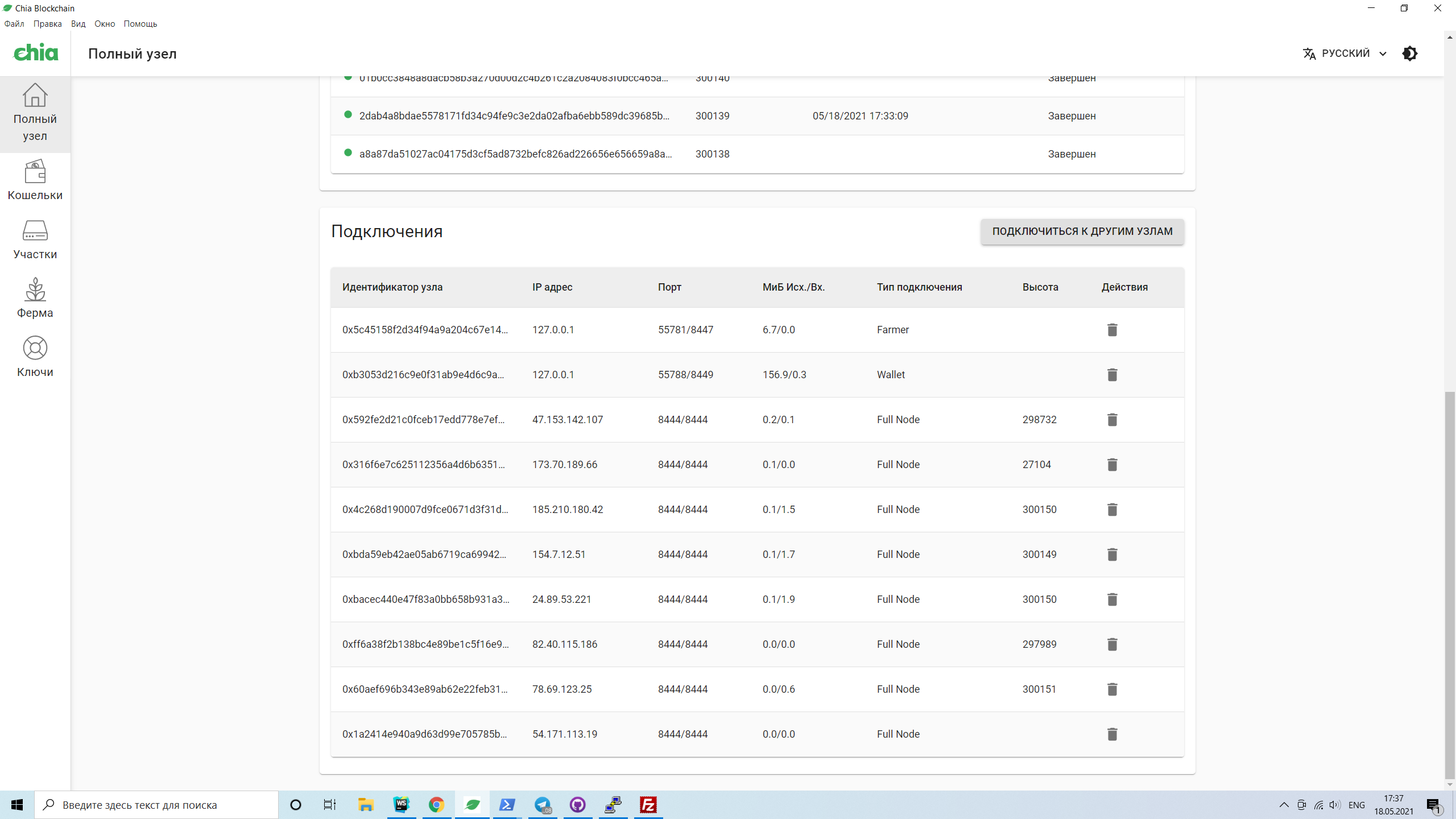Open FileZilla from the taskbar

click(648, 805)
